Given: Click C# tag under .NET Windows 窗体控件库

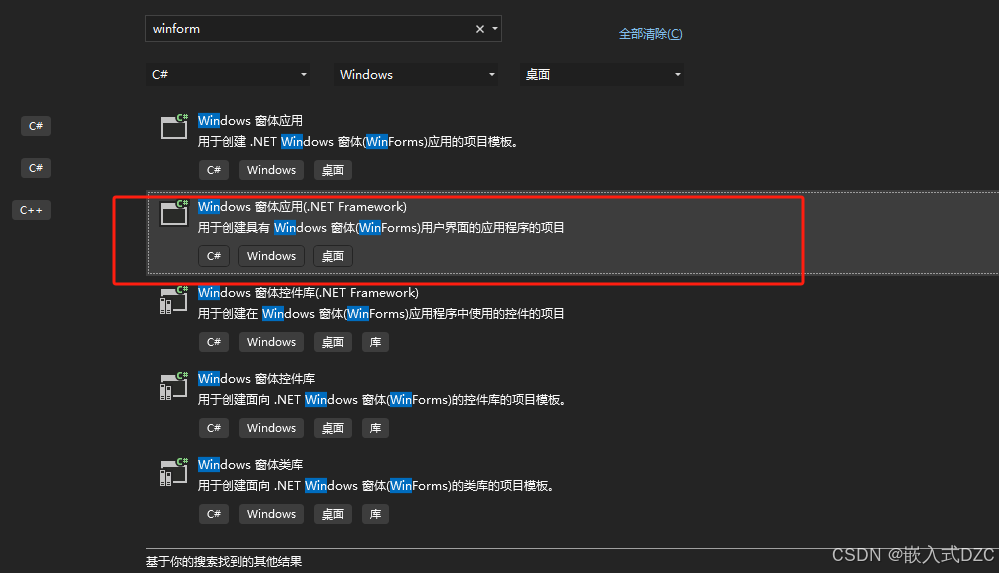Looking at the screenshot, I should coord(213,428).
